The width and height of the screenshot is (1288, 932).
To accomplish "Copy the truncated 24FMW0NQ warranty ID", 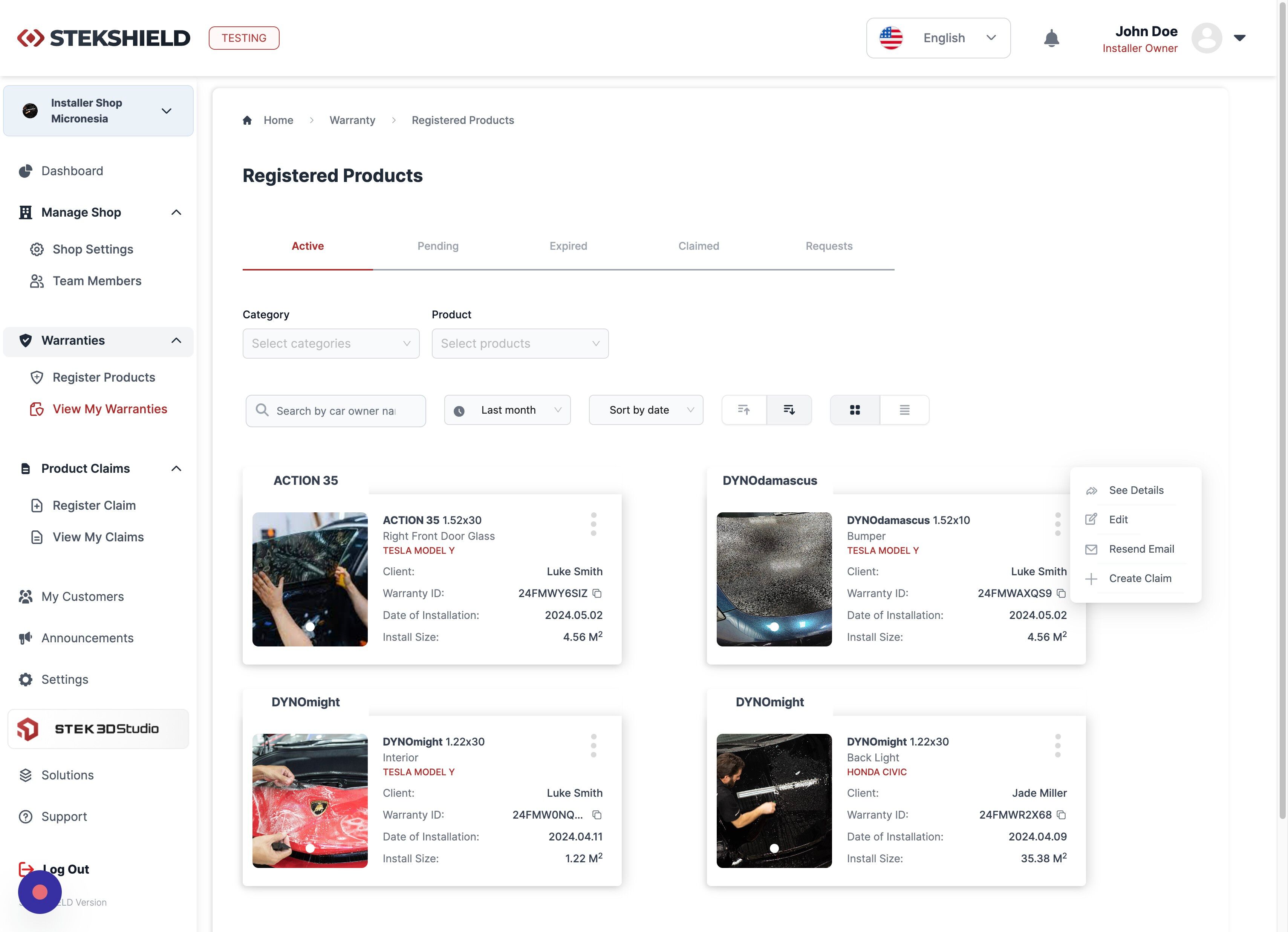I will (x=597, y=814).
